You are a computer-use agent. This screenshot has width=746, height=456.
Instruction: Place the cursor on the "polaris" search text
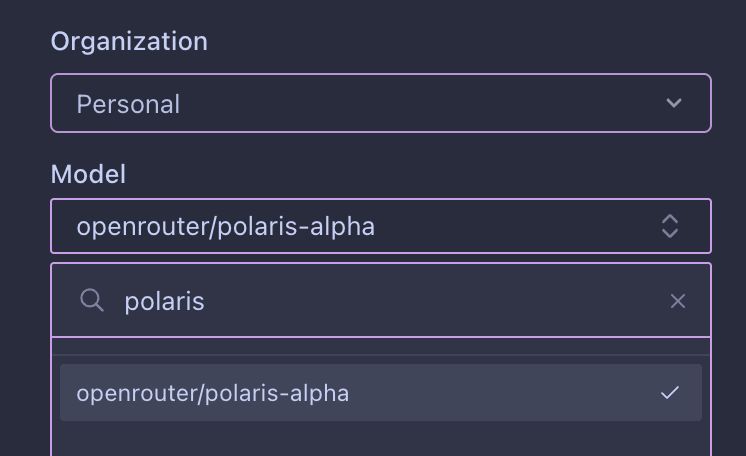[x=164, y=301]
